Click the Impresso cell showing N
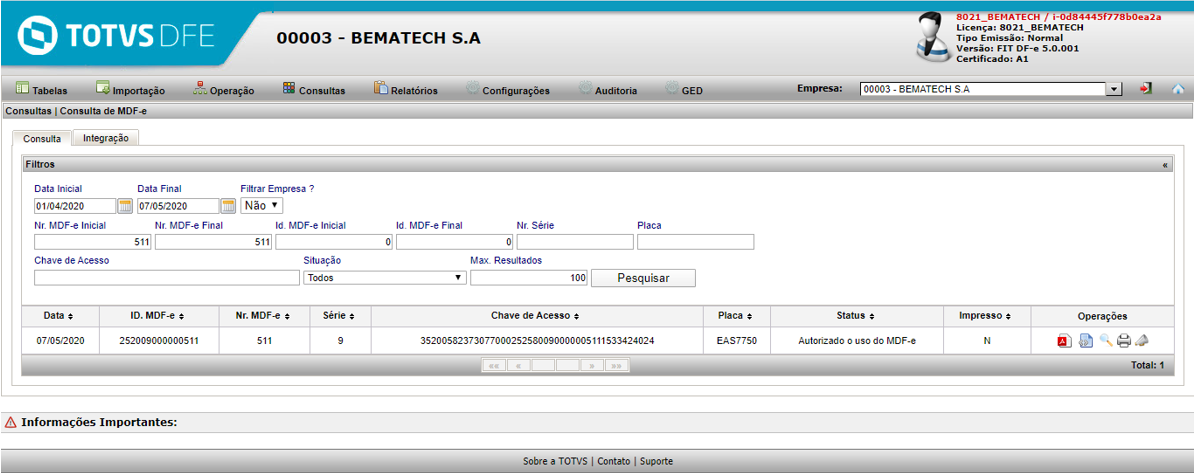Viewport: 1197px width, 473px height. [987, 341]
